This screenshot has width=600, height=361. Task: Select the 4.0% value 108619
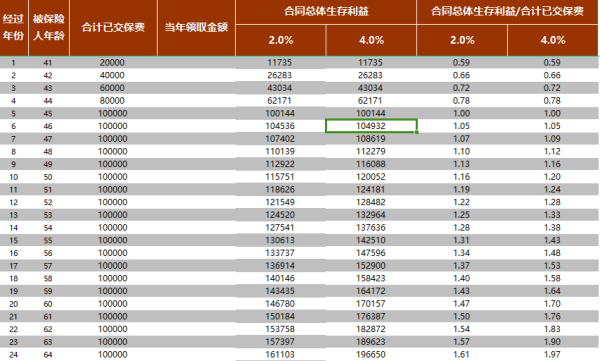point(371,139)
